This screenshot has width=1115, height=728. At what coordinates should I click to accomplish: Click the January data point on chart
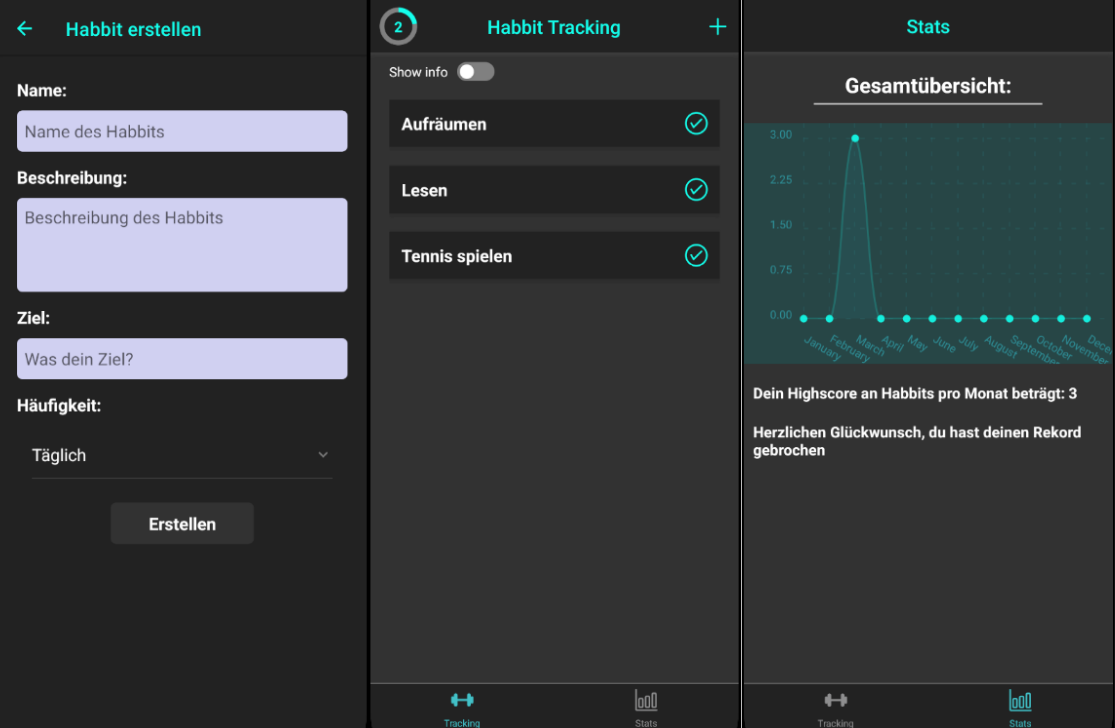[x=804, y=318]
